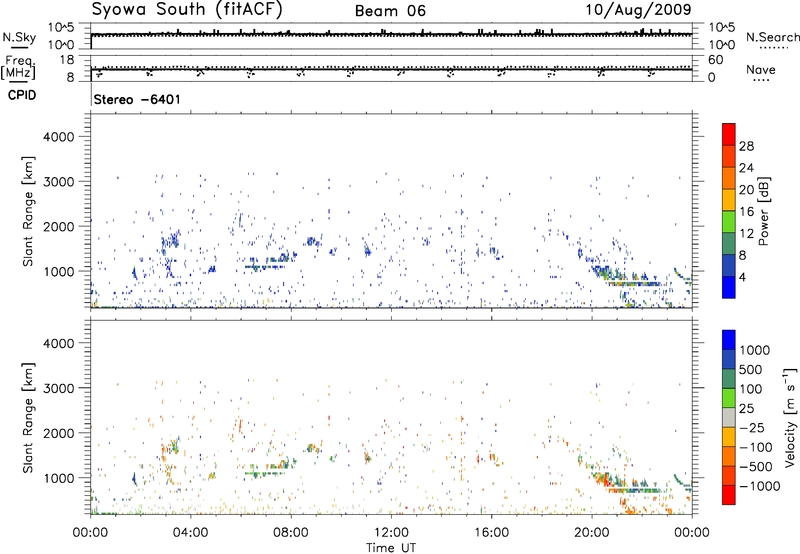Click the '16:00' time tick label
Image resolution: width=800 pixels, height=554 pixels.
[491, 533]
